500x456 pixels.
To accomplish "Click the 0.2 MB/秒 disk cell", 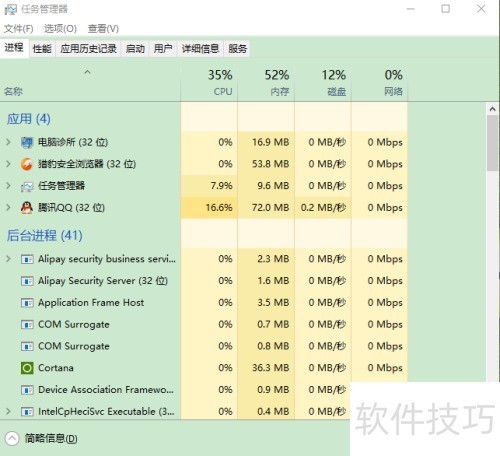I will click(x=323, y=208).
